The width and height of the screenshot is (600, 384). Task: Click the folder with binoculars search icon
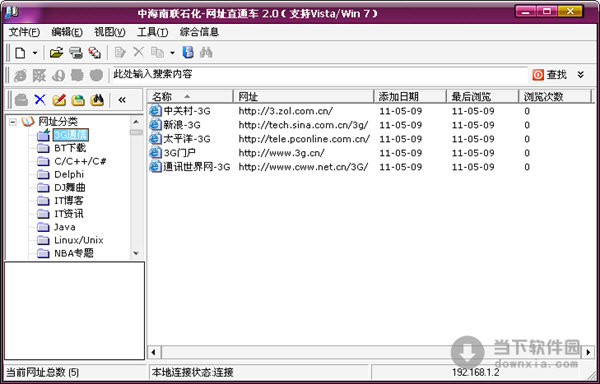(x=97, y=100)
